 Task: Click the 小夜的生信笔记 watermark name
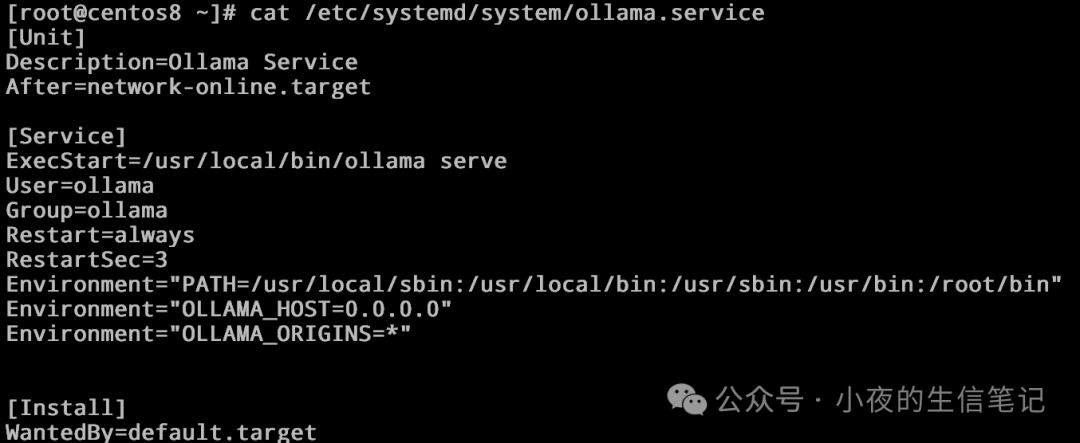pyautogui.click(x=940, y=400)
